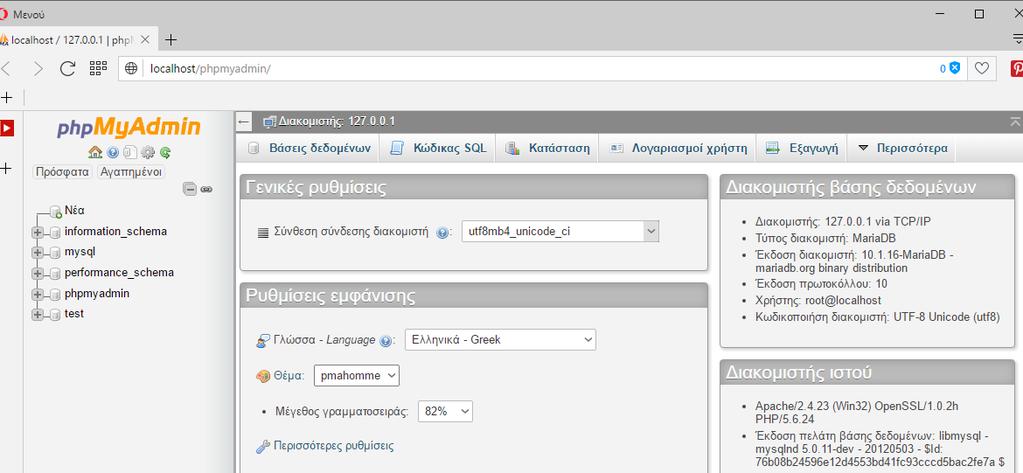Click the Αγαπημένοι button

(131, 172)
